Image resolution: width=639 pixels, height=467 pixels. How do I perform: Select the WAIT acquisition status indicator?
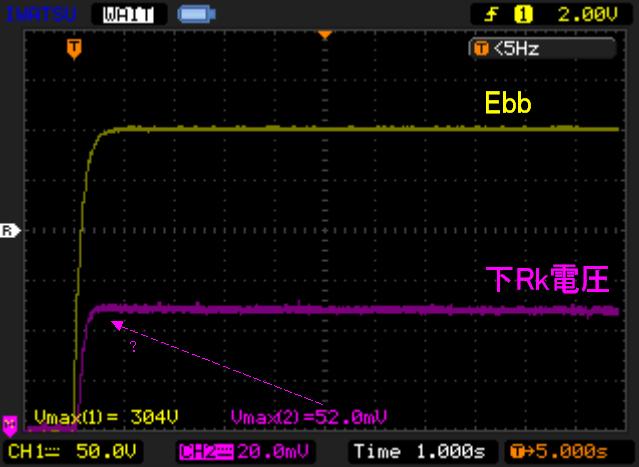point(129,15)
